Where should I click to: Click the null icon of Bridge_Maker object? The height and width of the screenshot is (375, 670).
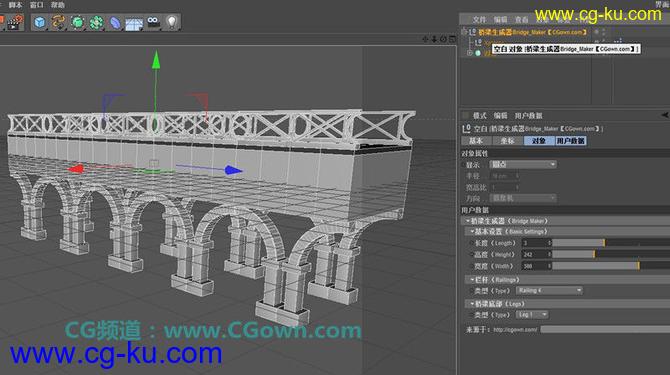point(472,32)
